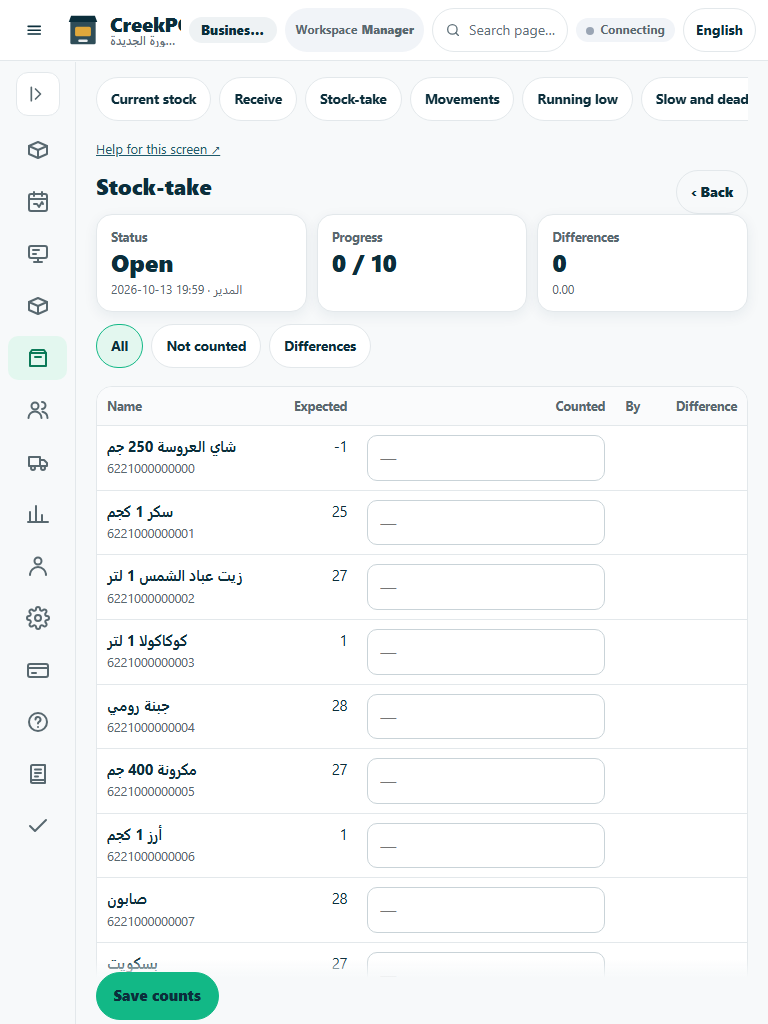Click Counted field for سكر 1 كجم

486,522
